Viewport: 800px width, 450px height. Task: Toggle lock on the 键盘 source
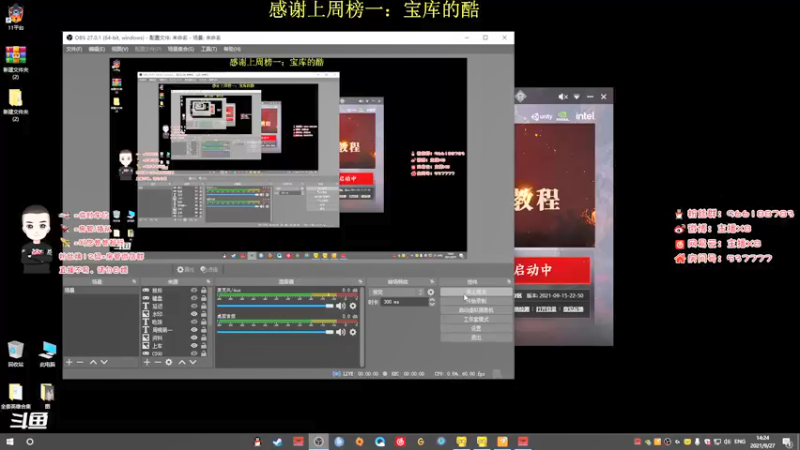click(204, 298)
